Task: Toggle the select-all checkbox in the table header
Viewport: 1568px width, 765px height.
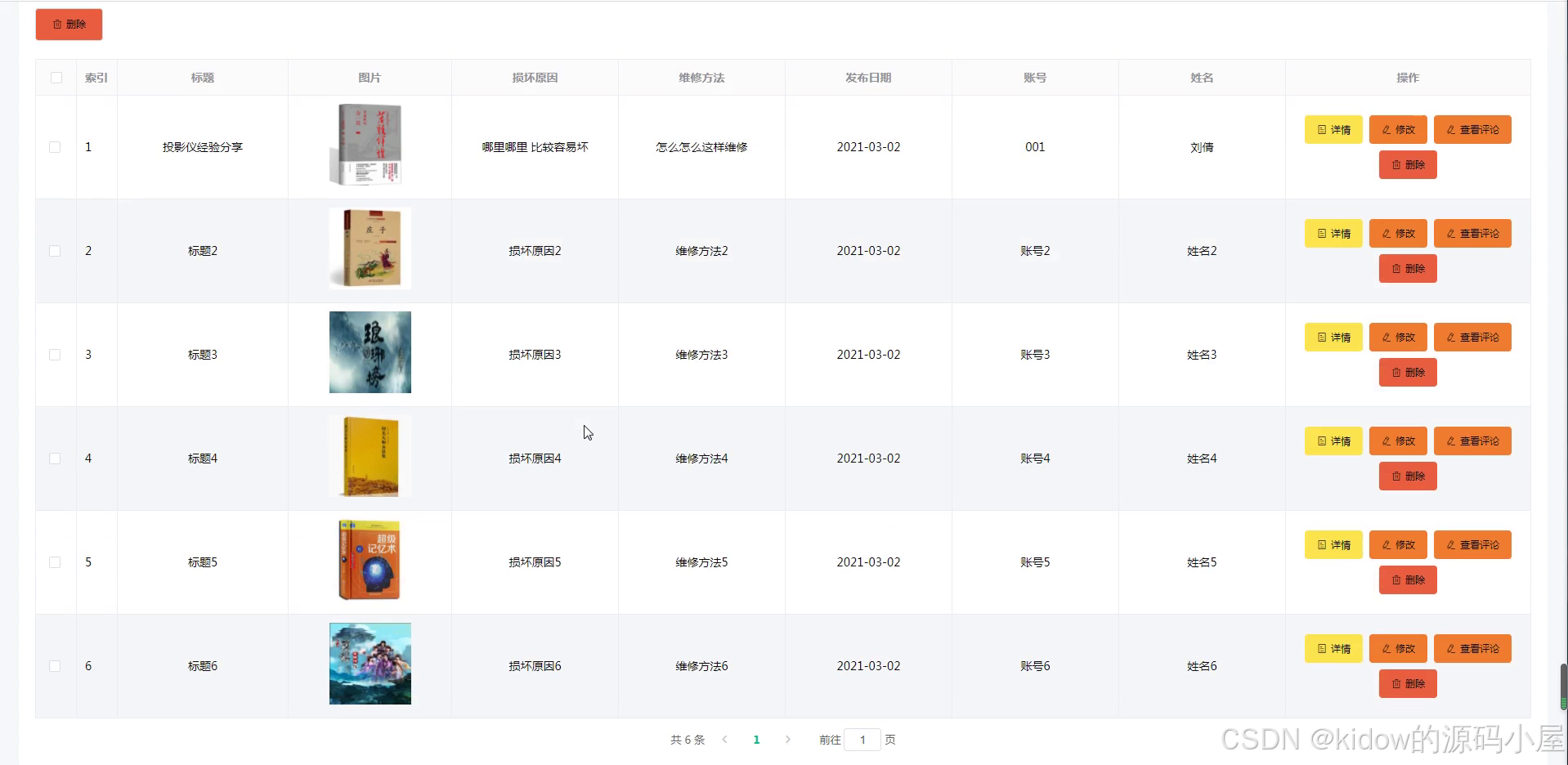Action: pos(56,78)
